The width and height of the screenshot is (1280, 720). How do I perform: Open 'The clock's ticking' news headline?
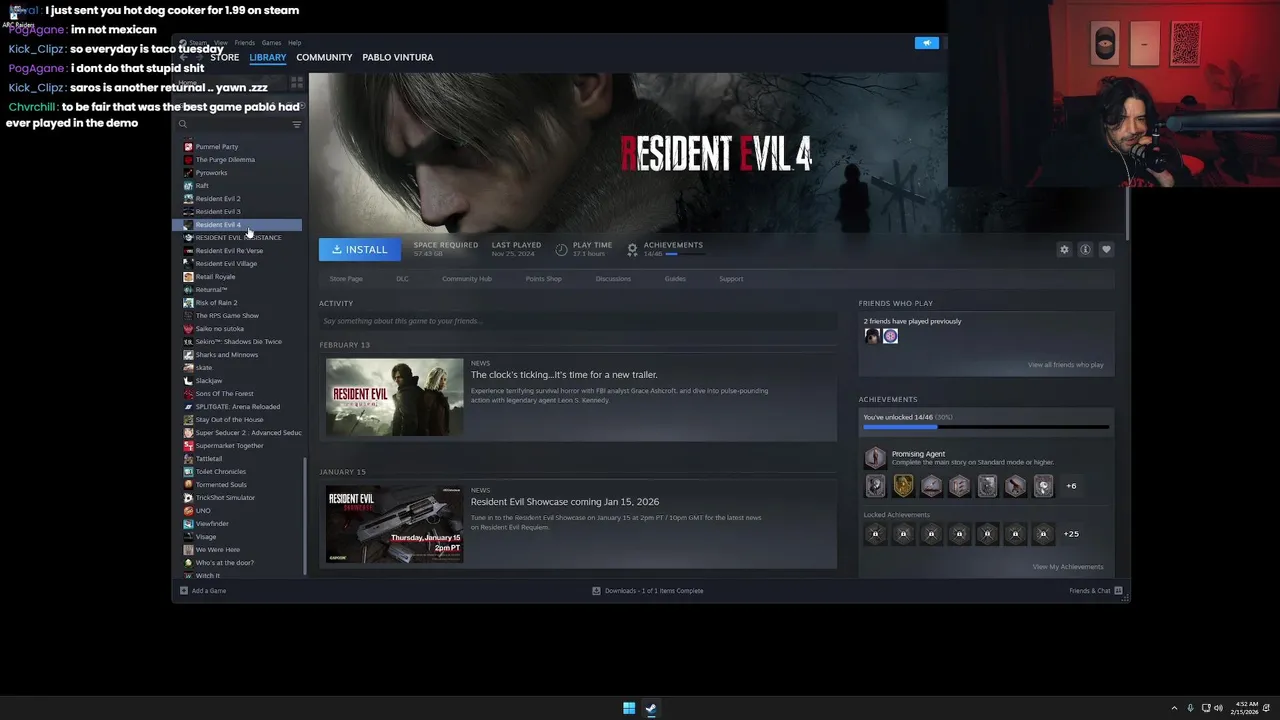click(x=564, y=375)
